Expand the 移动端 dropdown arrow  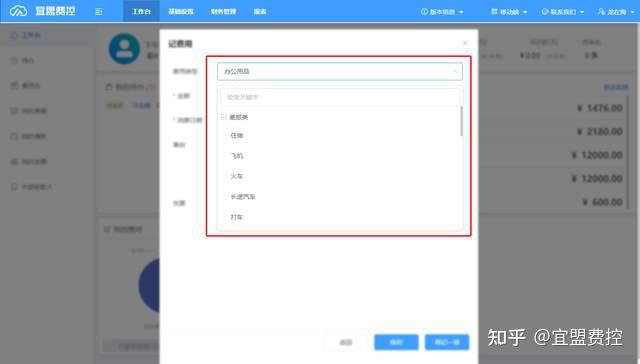coord(525,12)
